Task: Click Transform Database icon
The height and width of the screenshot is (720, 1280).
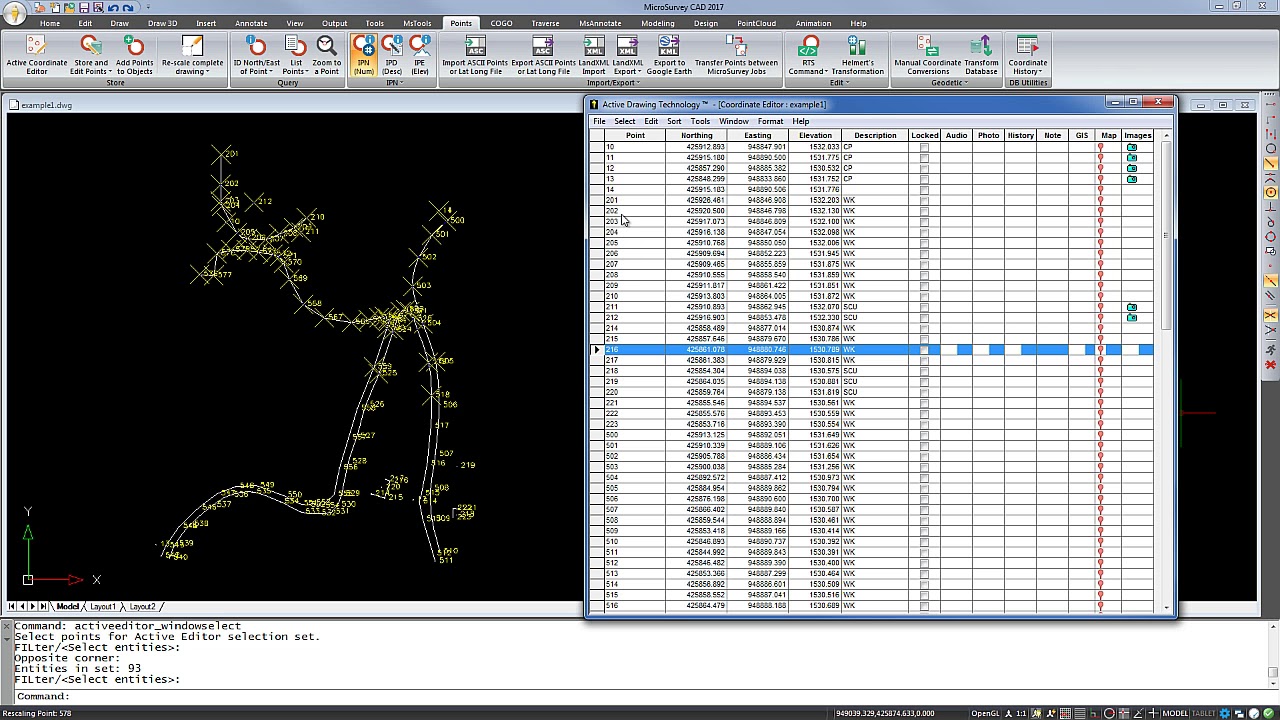Action: (x=981, y=55)
